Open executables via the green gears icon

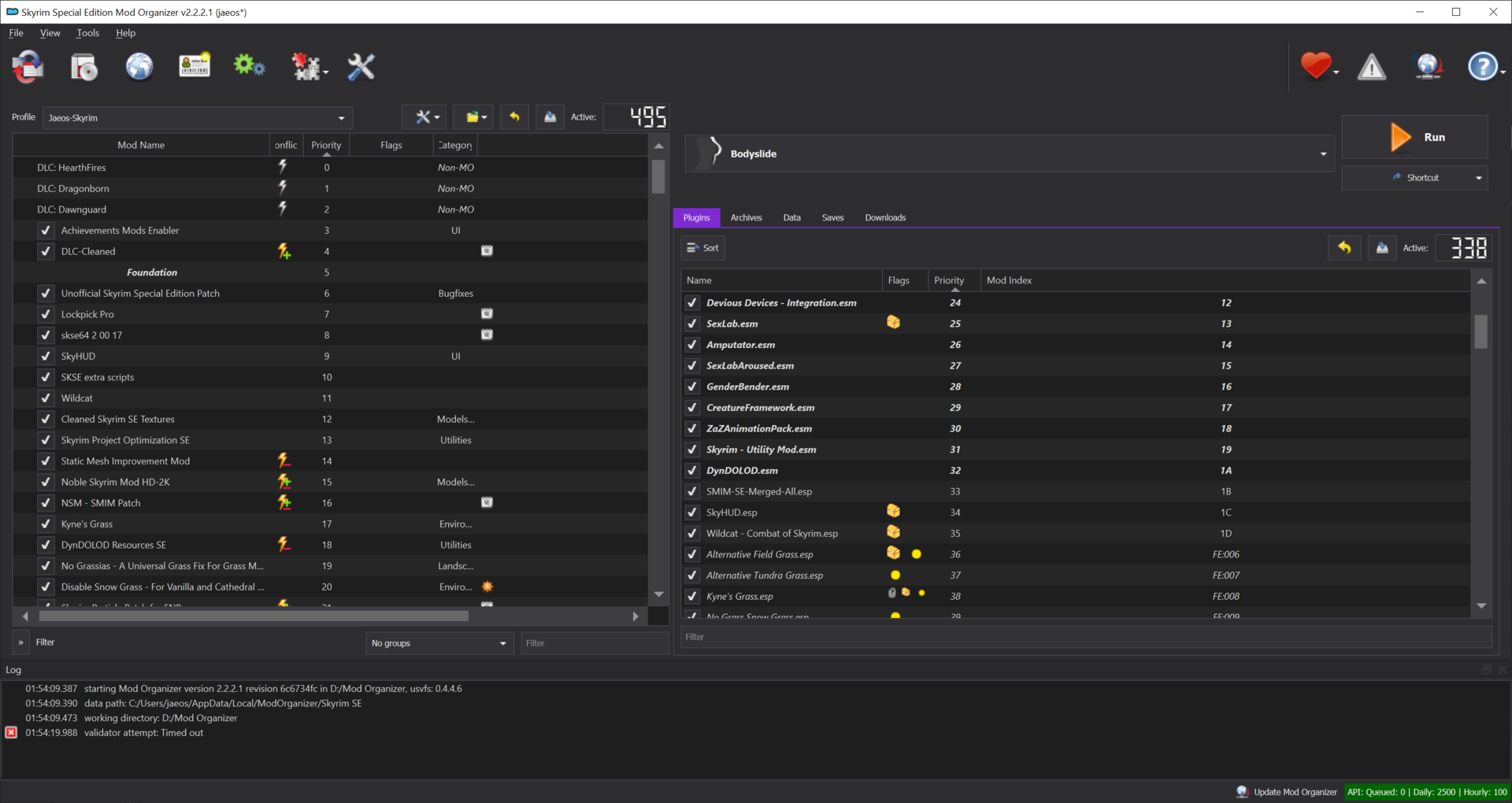pyautogui.click(x=250, y=66)
